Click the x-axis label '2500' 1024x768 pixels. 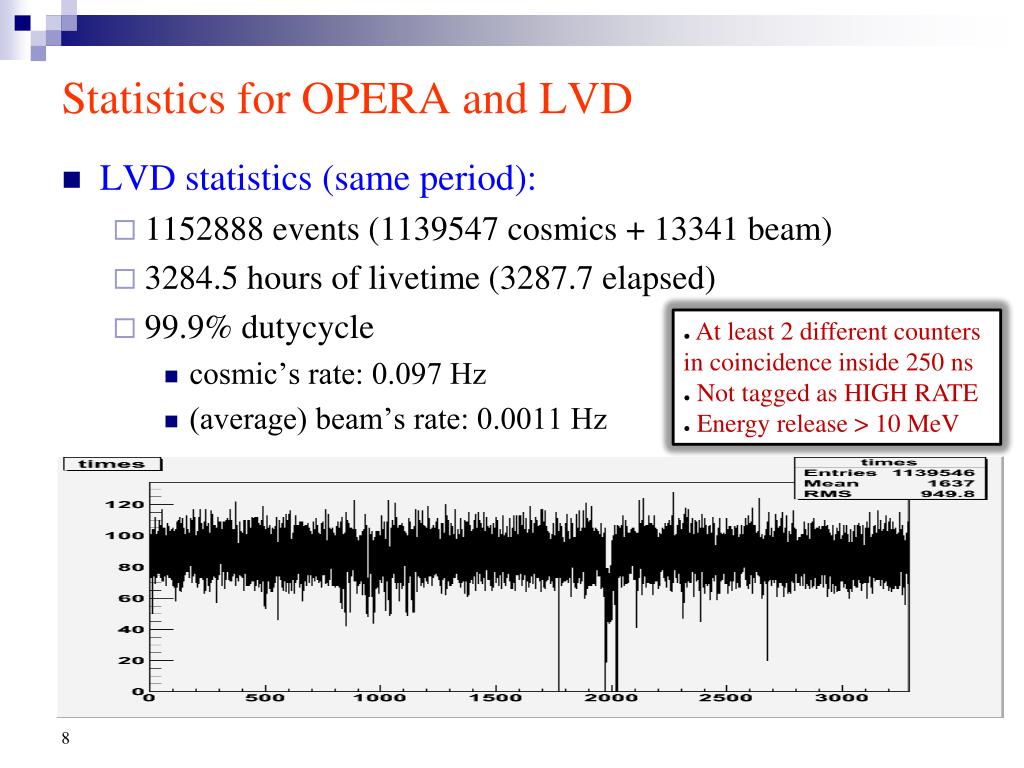[726, 697]
